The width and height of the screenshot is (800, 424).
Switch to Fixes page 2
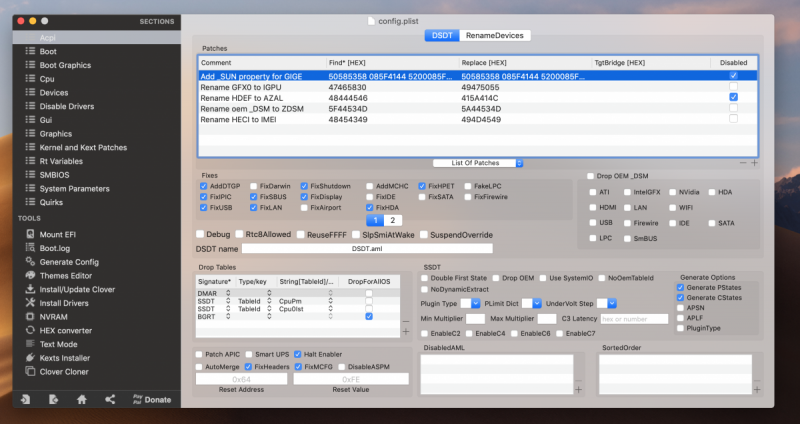(x=391, y=220)
